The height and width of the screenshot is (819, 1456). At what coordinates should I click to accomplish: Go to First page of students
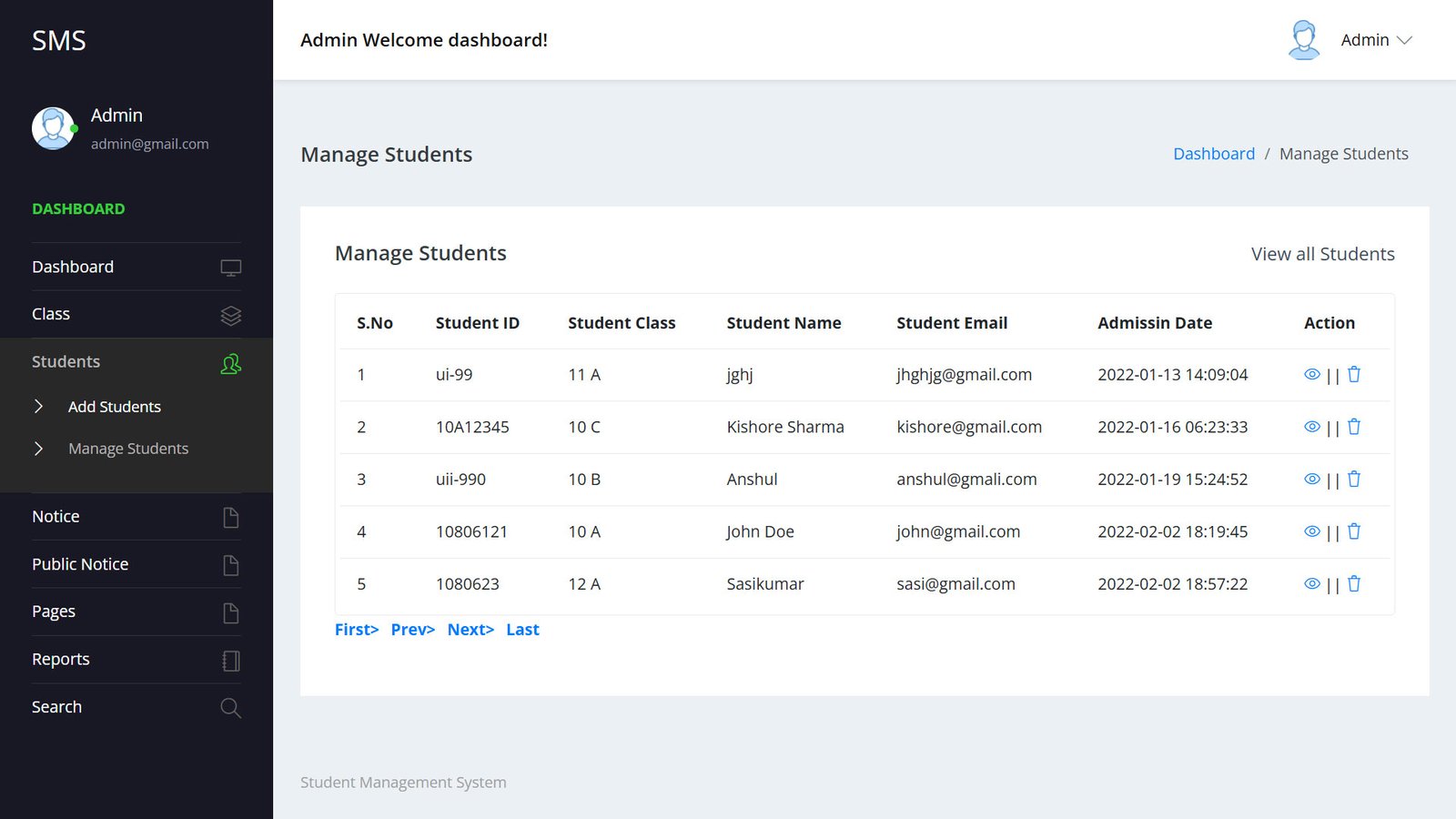coord(357,630)
